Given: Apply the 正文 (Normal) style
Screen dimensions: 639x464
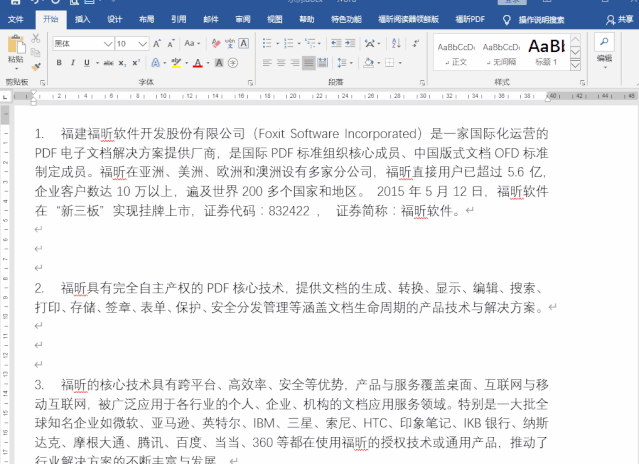Looking at the screenshot, I should pos(456,53).
